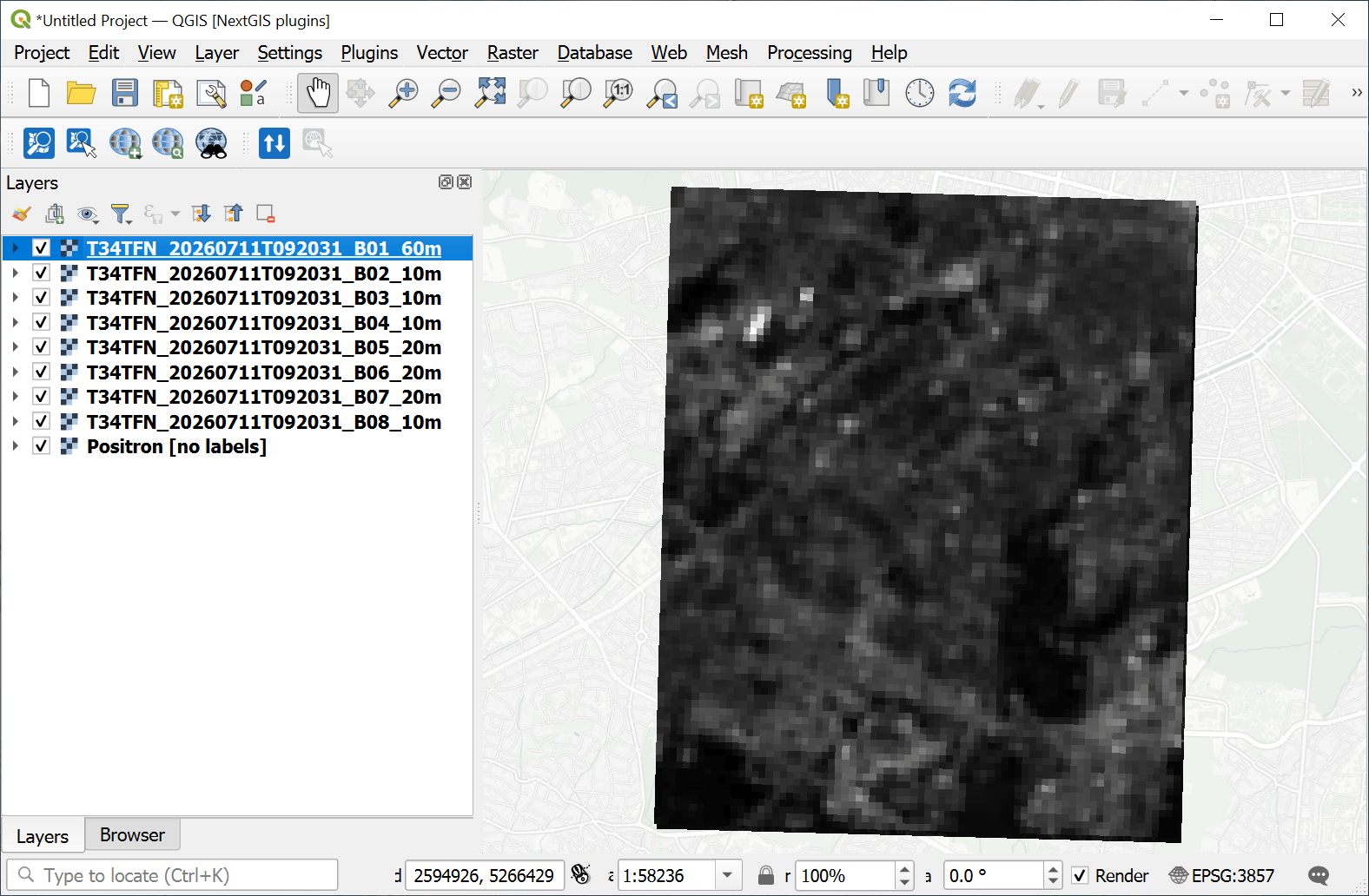Toggle visibility of B08_10m layer
The width and height of the screenshot is (1369, 896).
[x=41, y=421]
